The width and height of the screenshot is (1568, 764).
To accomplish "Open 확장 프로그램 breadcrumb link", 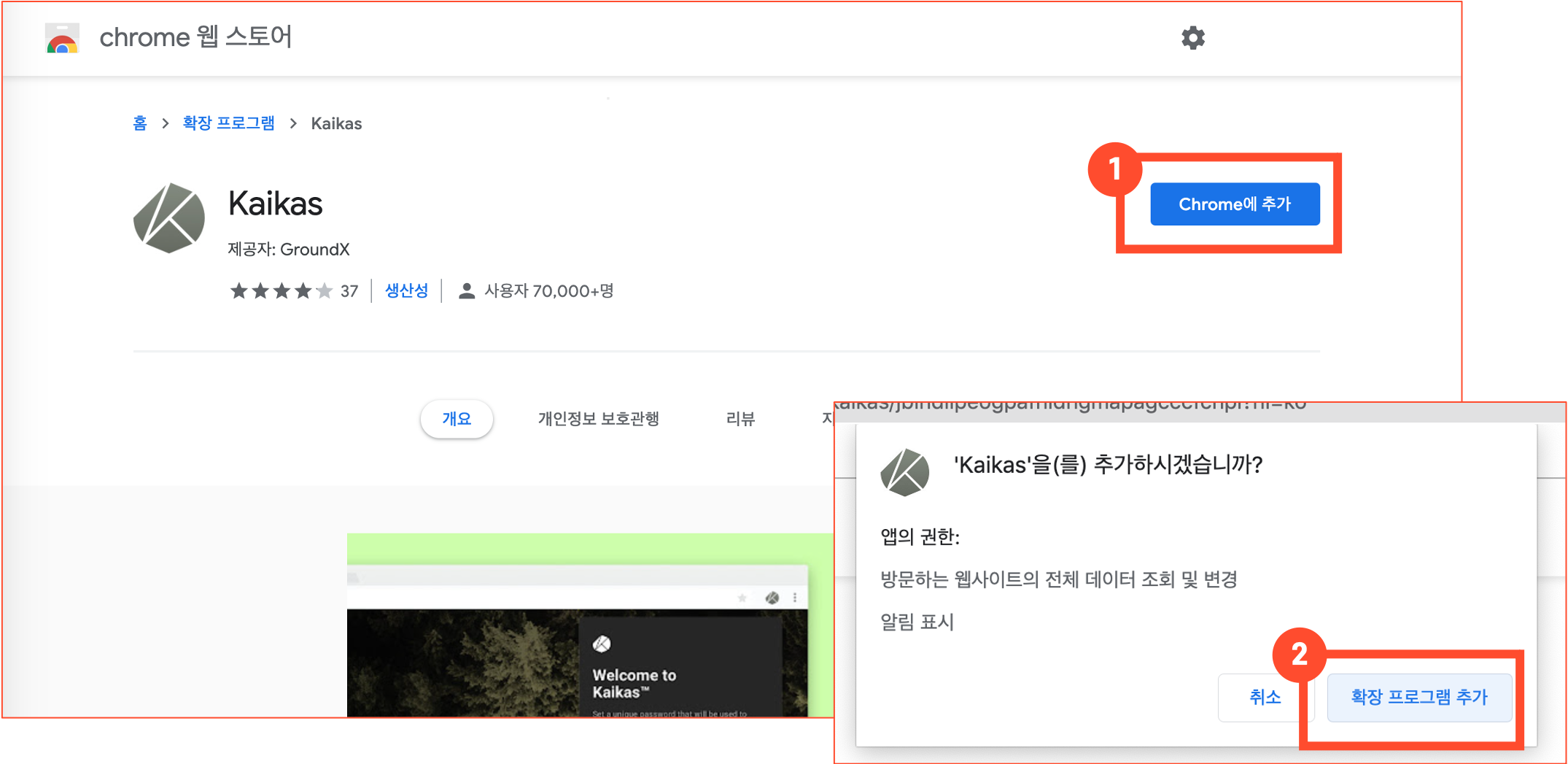I will click(229, 123).
